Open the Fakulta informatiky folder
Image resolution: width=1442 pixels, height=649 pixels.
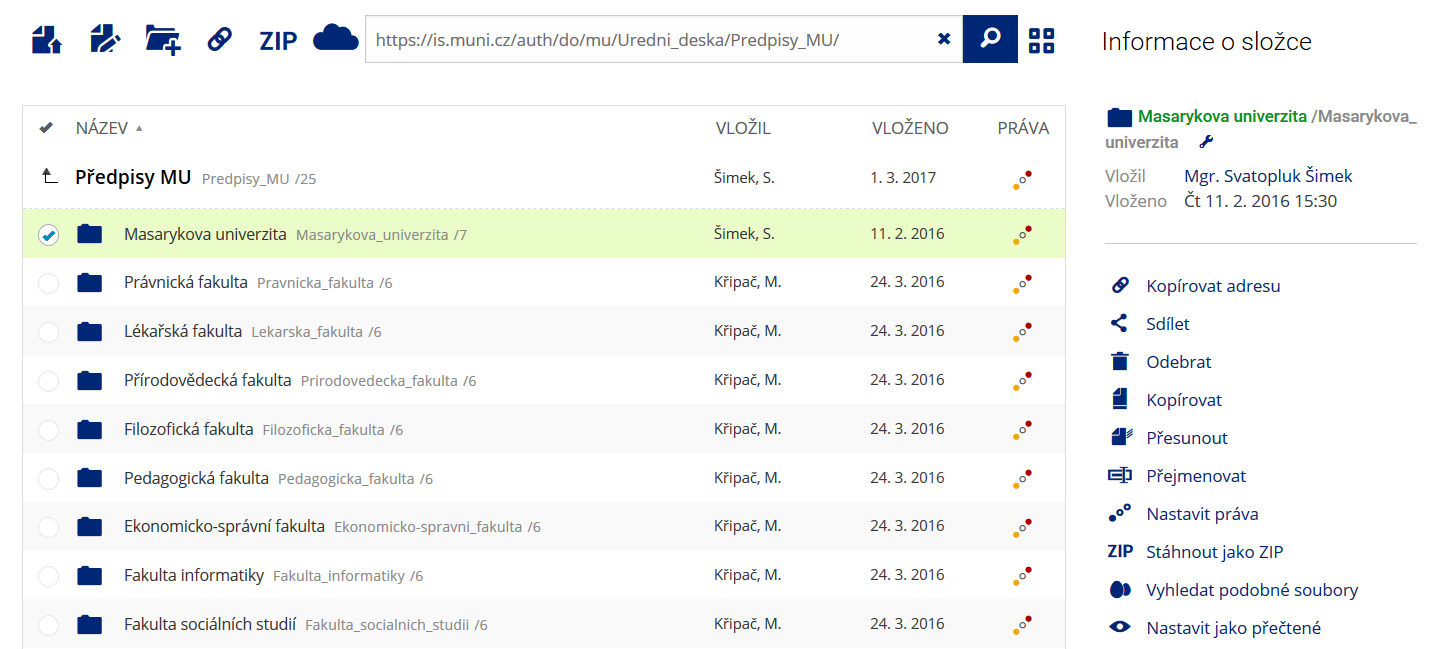194,575
